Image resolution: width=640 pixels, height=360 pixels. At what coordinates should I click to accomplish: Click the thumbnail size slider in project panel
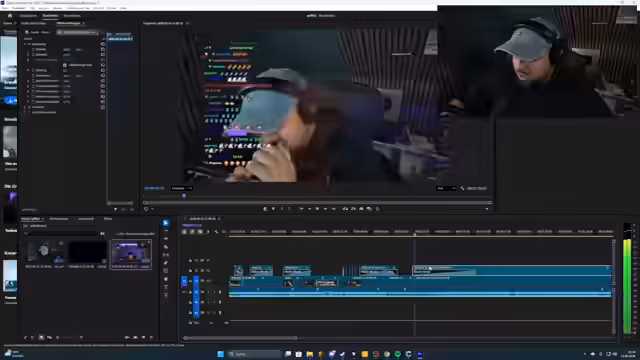pyautogui.click(x=69, y=338)
